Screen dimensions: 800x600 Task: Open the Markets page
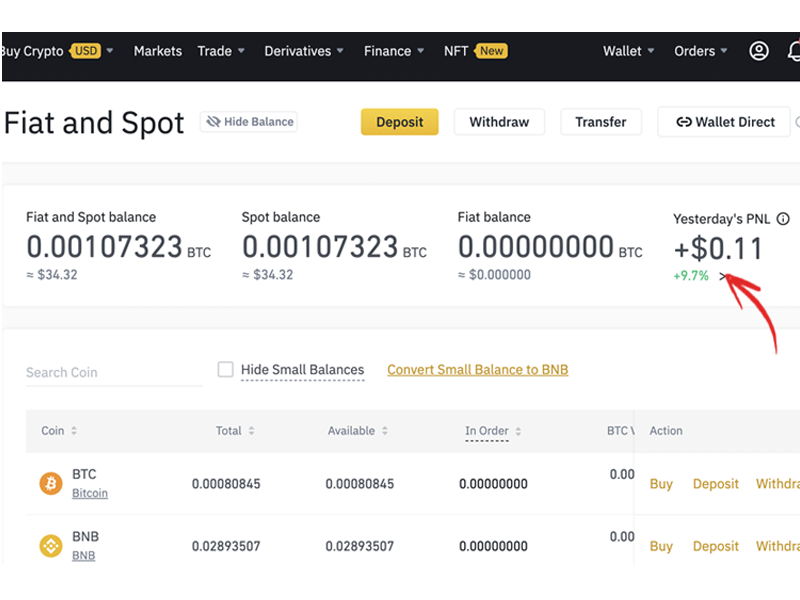pyautogui.click(x=158, y=51)
